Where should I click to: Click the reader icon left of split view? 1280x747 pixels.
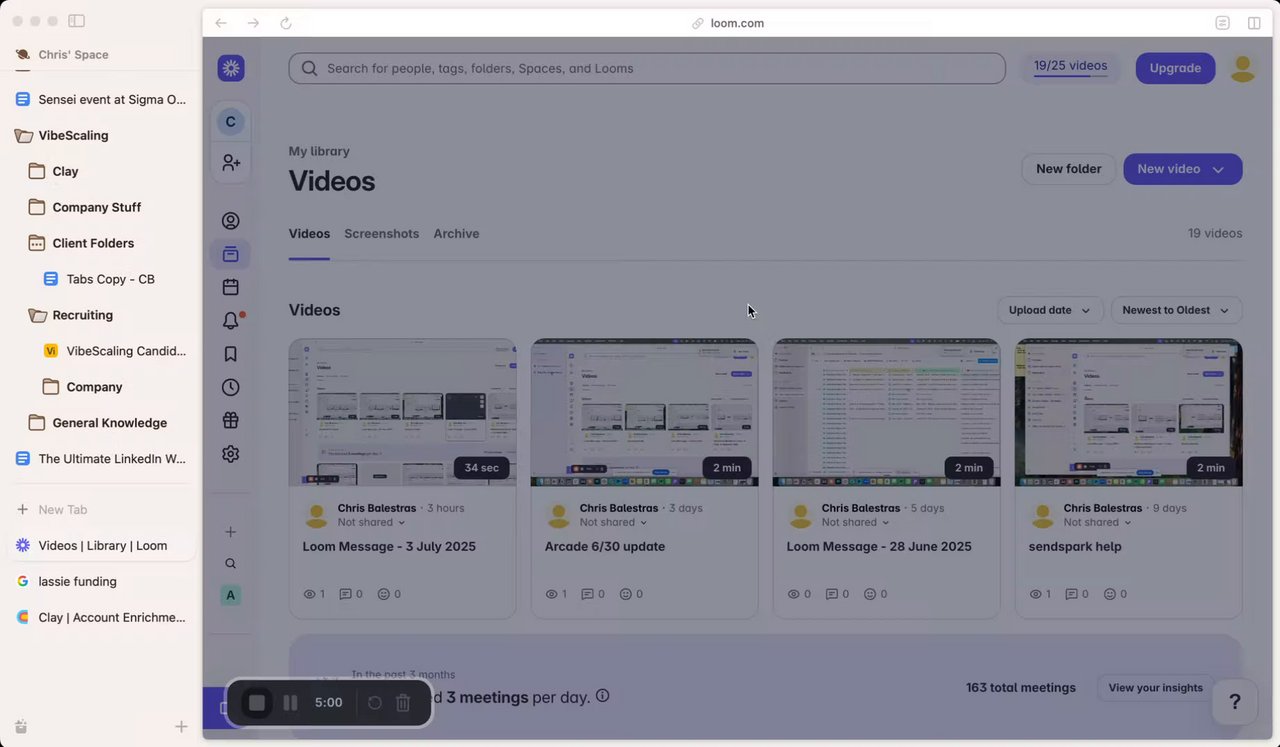pos(1222,23)
